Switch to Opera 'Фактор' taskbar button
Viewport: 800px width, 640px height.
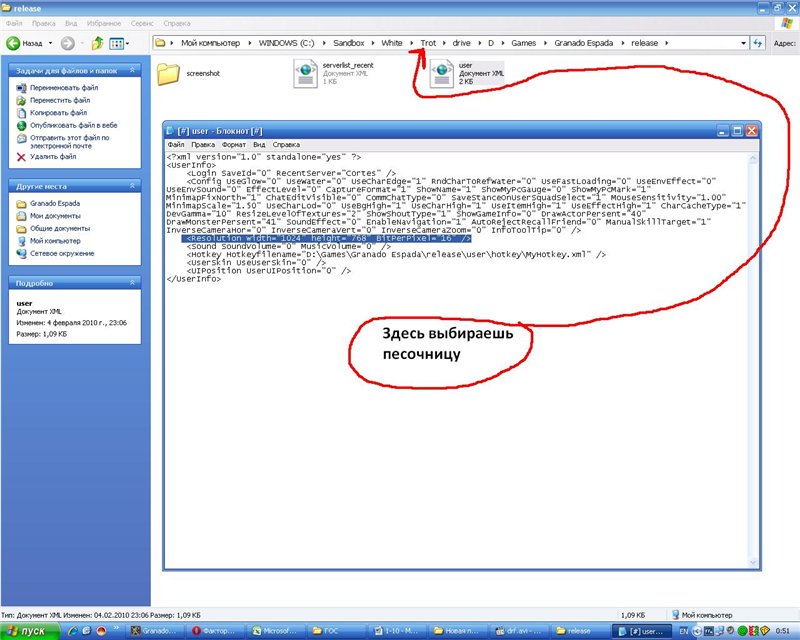(214, 631)
